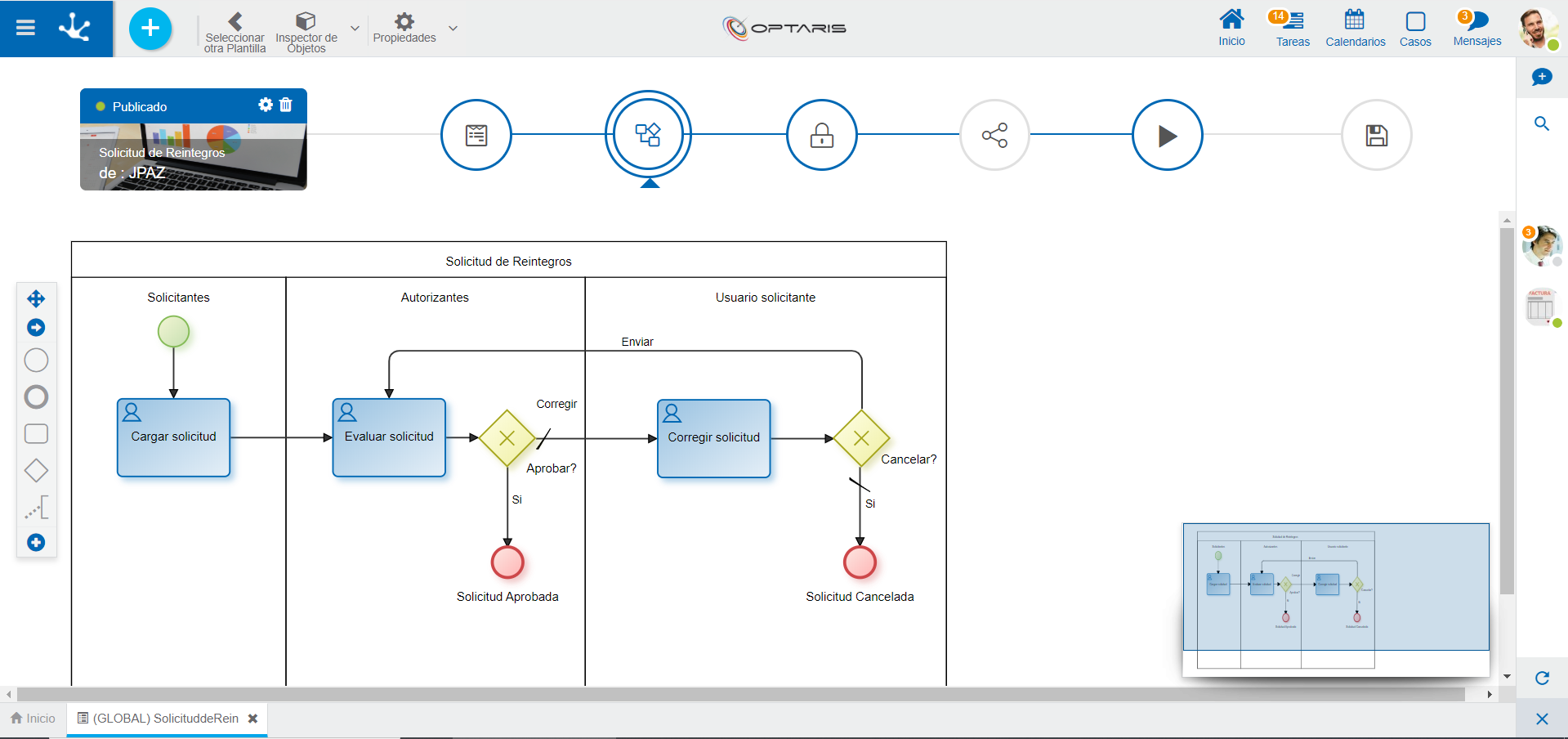Go to Inicio home icon
The height and width of the screenshot is (739, 1568).
tap(1231, 28)
